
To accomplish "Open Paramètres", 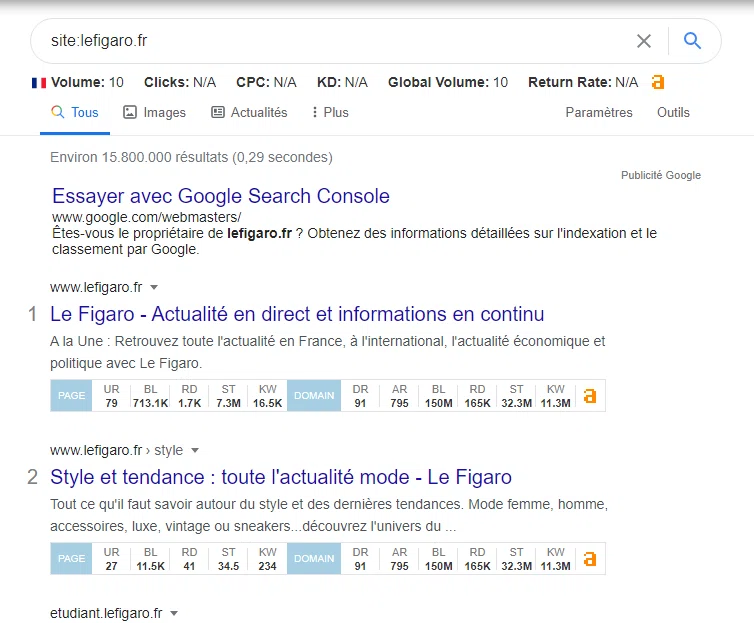I will click(x=599, y=112).
